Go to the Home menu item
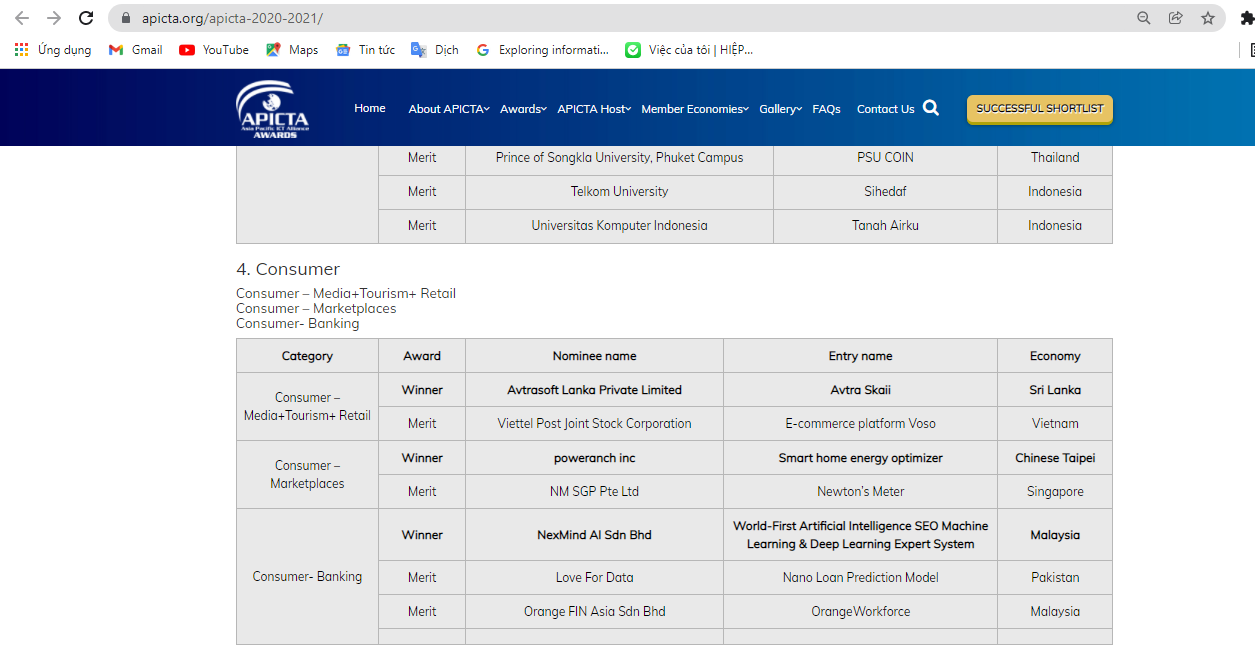 click(370, 108)
